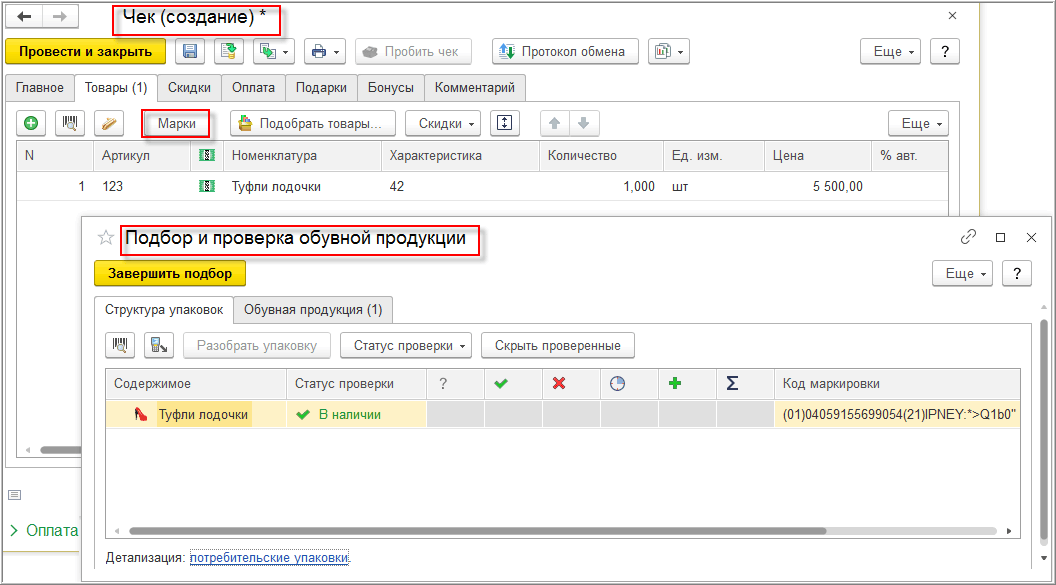1056x585 pixels.
Task: Open the Еще menu in Подбор window
Action: point(962,273)
